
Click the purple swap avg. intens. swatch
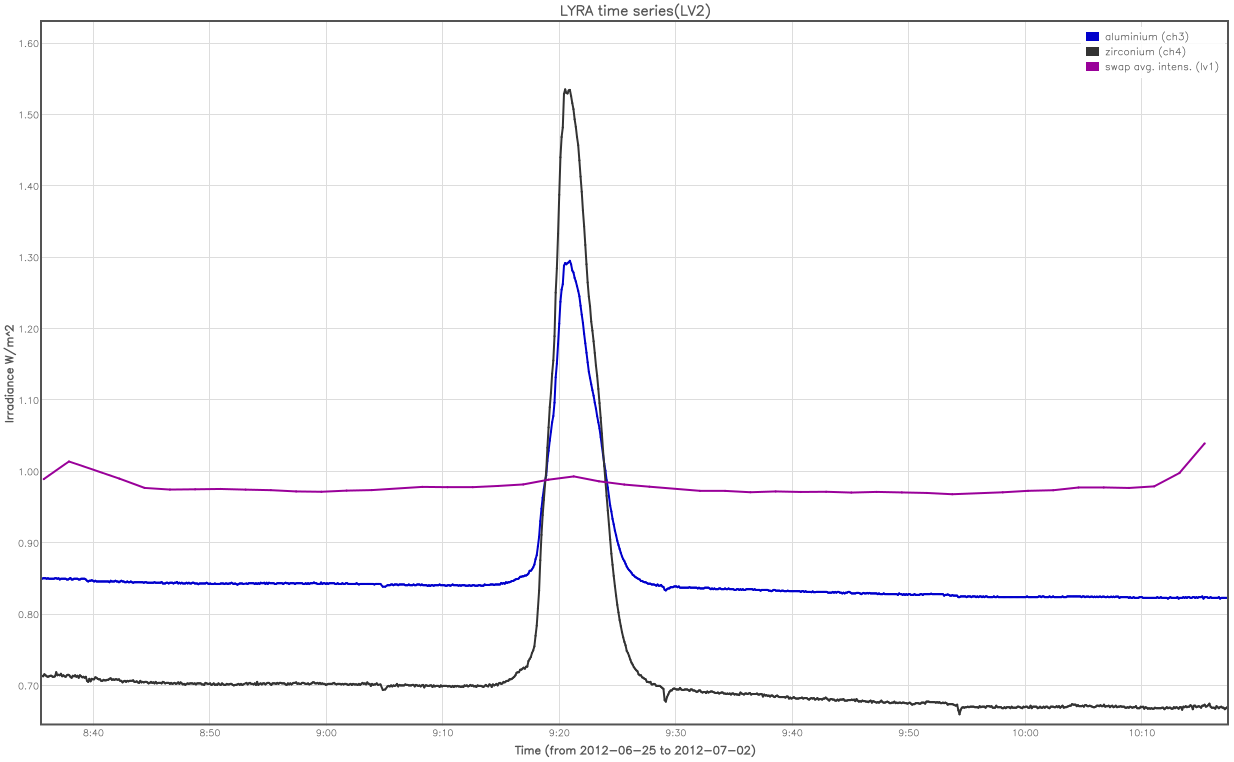pyautogui.click(x=1092, y=66)
